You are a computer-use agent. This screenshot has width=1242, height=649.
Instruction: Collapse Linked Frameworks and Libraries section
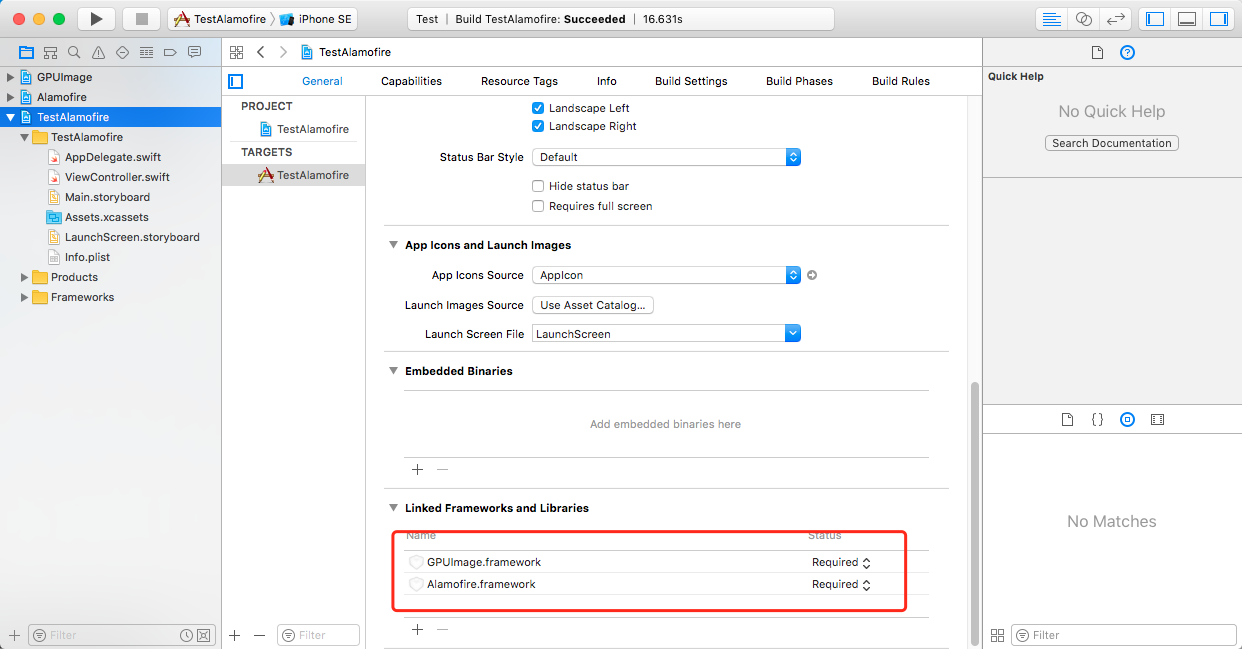393,508
